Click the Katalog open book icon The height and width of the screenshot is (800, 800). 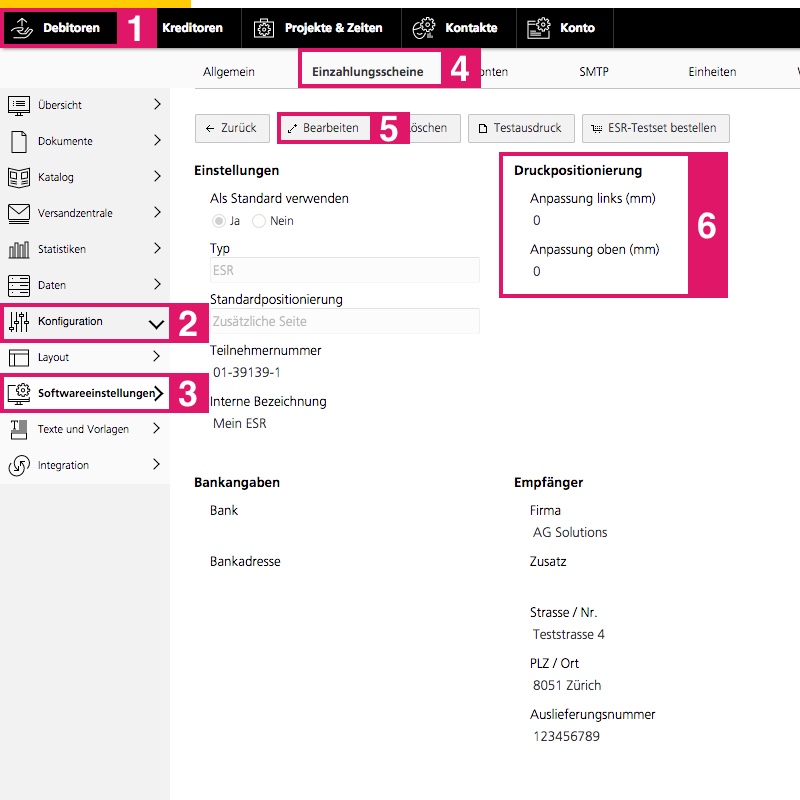coord(19,177)
